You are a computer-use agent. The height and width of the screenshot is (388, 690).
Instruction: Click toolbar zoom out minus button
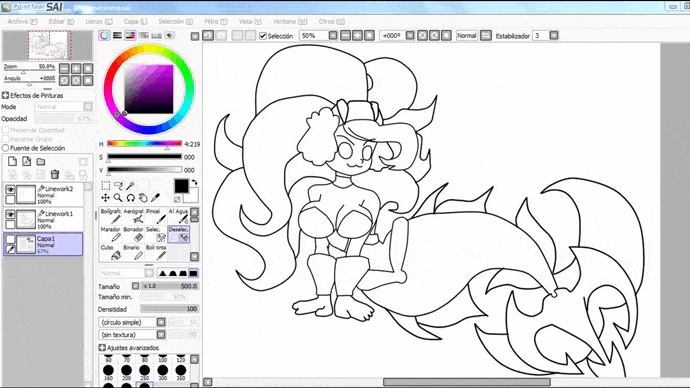tap(345, 36)
